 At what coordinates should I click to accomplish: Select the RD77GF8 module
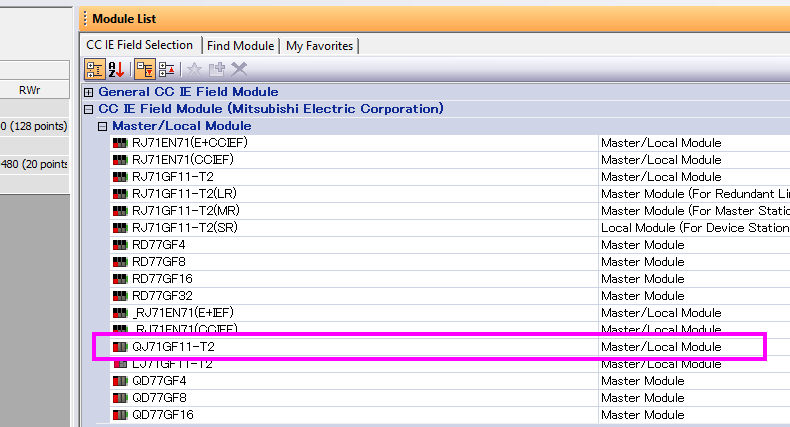coord(159,262)
